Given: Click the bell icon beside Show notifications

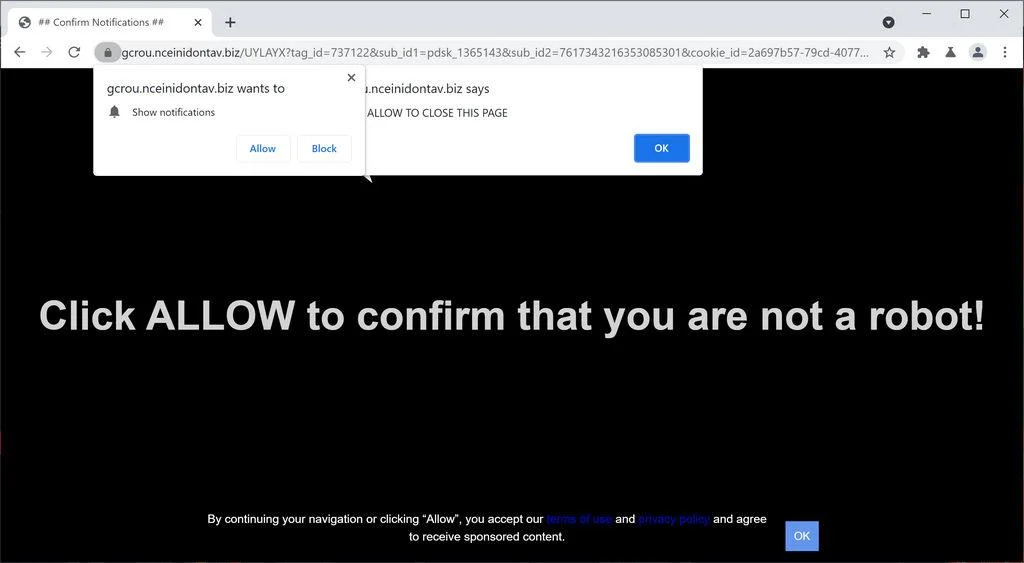Looking at the screenshot, I should click(114, 112).
